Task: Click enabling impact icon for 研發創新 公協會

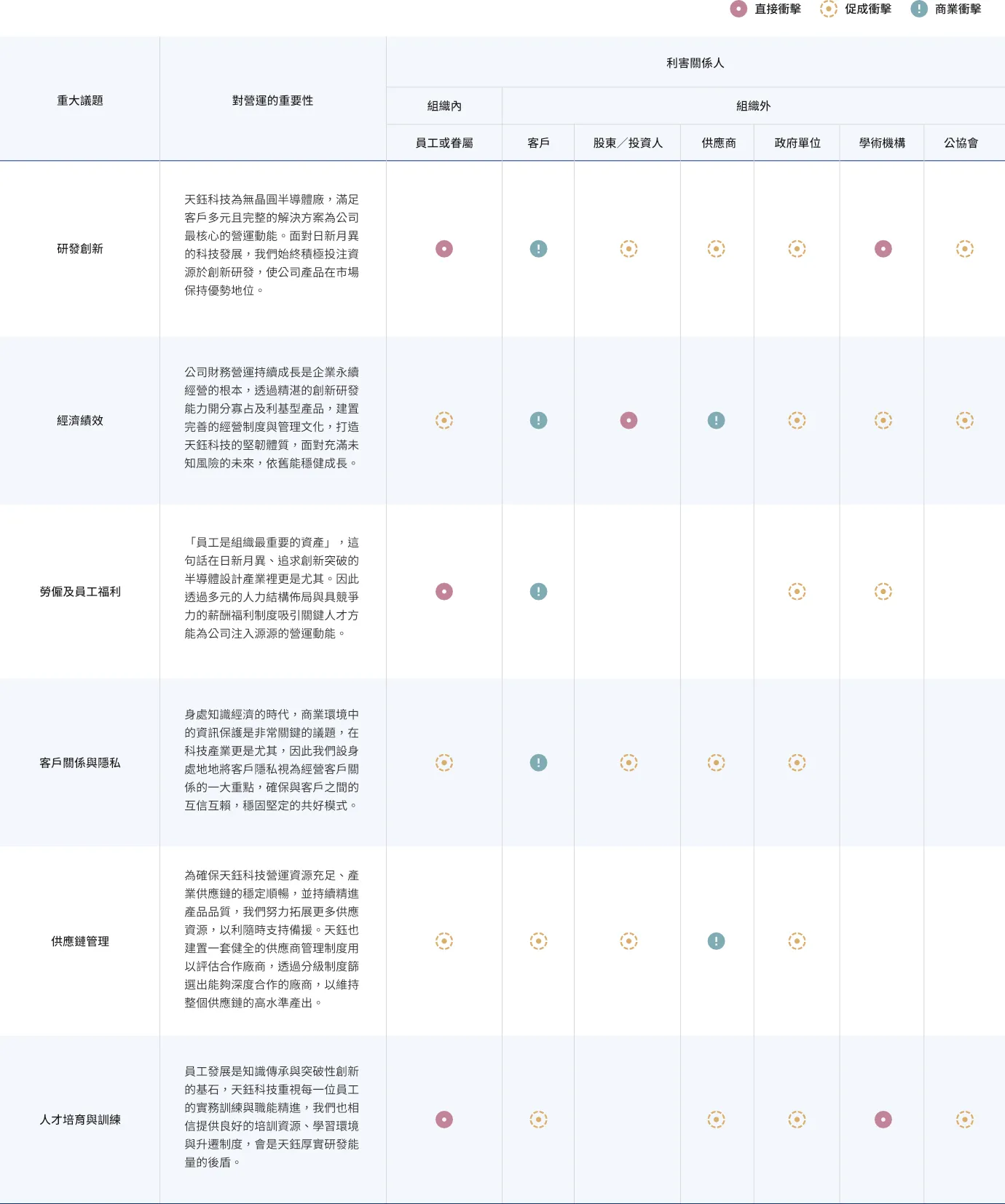Action: pos(965,249)
